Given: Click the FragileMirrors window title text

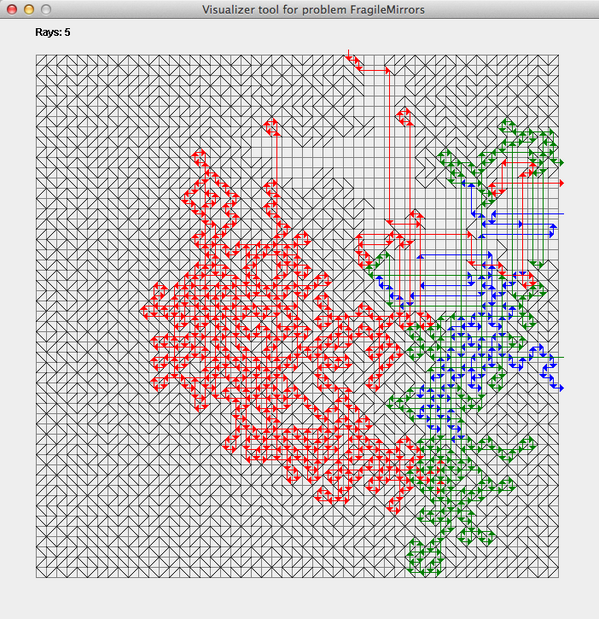Looking at the screenshot, I should point(313,9).
